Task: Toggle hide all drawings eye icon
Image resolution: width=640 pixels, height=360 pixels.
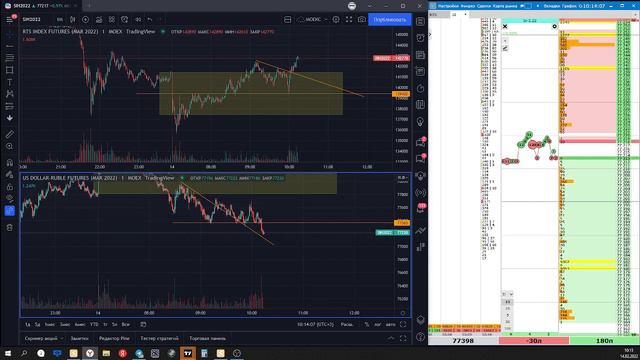Action: 9,198
